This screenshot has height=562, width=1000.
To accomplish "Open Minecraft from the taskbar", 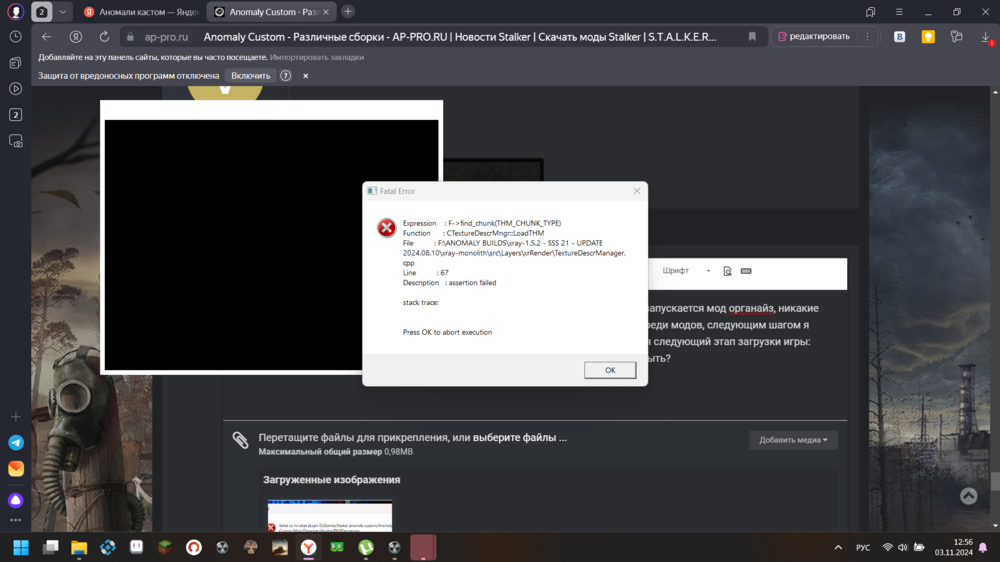I will (x=165, y=547).
